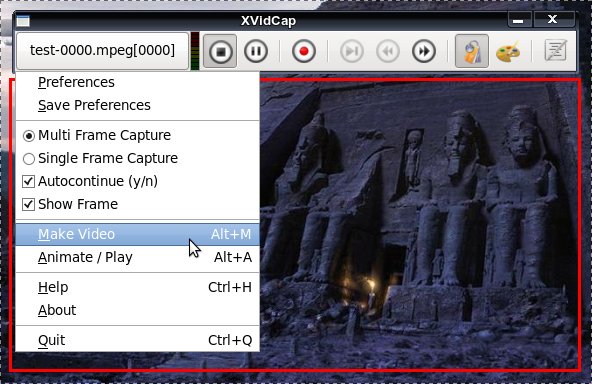Toggle the capture-area lock icon

(x=472, y=51)
